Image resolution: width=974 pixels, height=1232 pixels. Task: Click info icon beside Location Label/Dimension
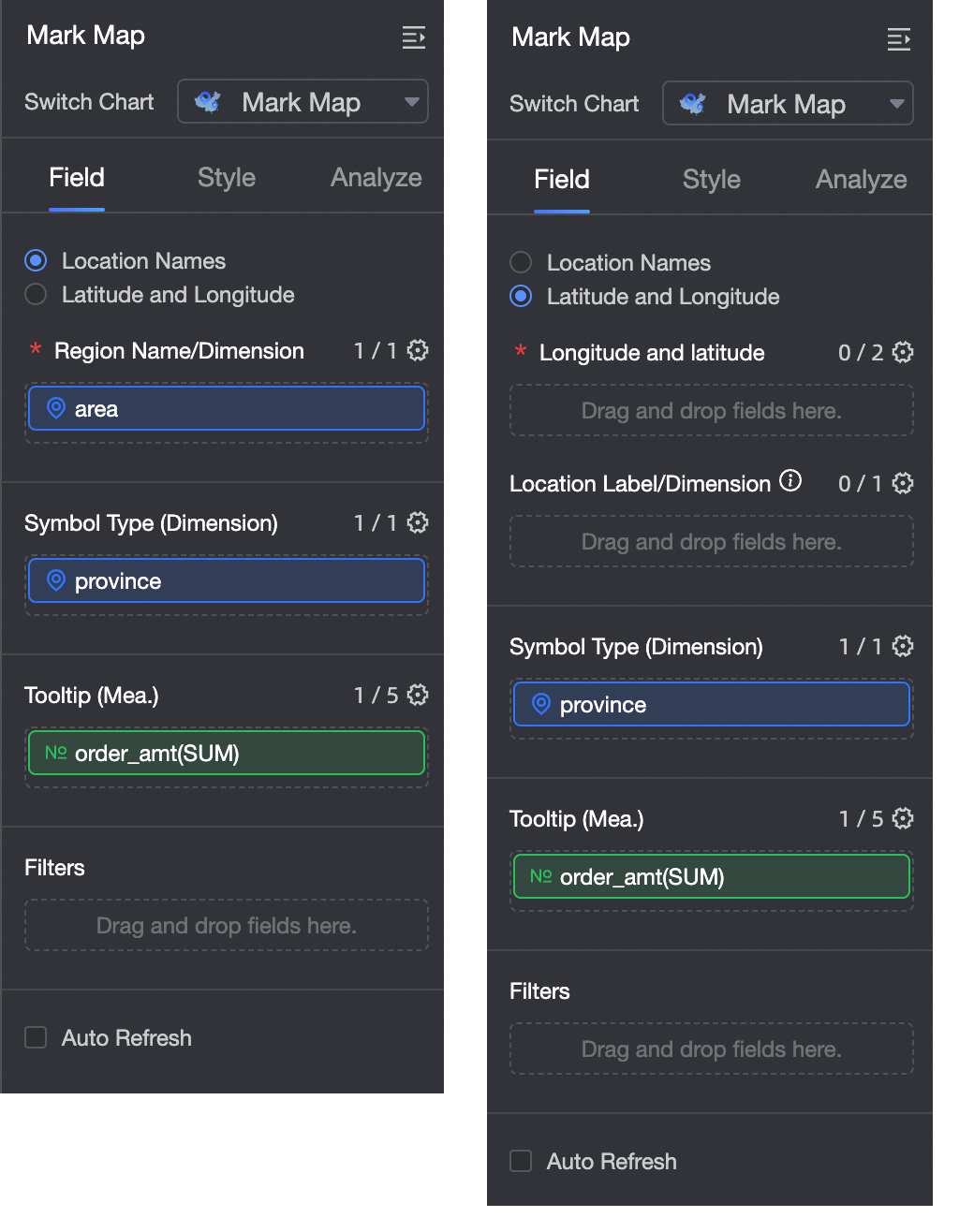coord(791,481)
